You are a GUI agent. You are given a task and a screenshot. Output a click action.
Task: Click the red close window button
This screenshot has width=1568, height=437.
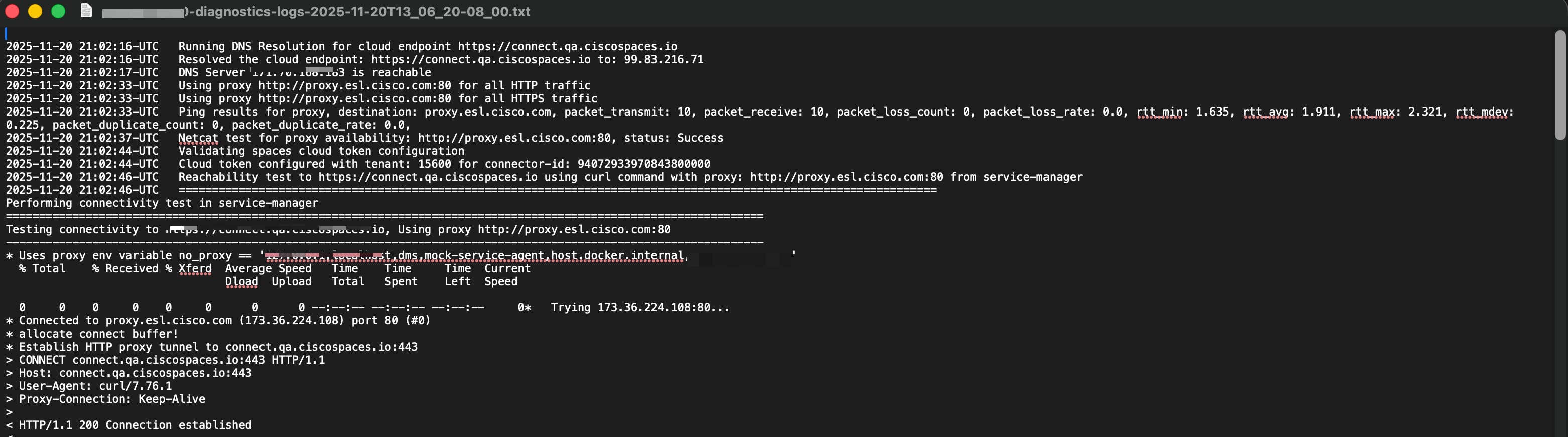(12, 11)
